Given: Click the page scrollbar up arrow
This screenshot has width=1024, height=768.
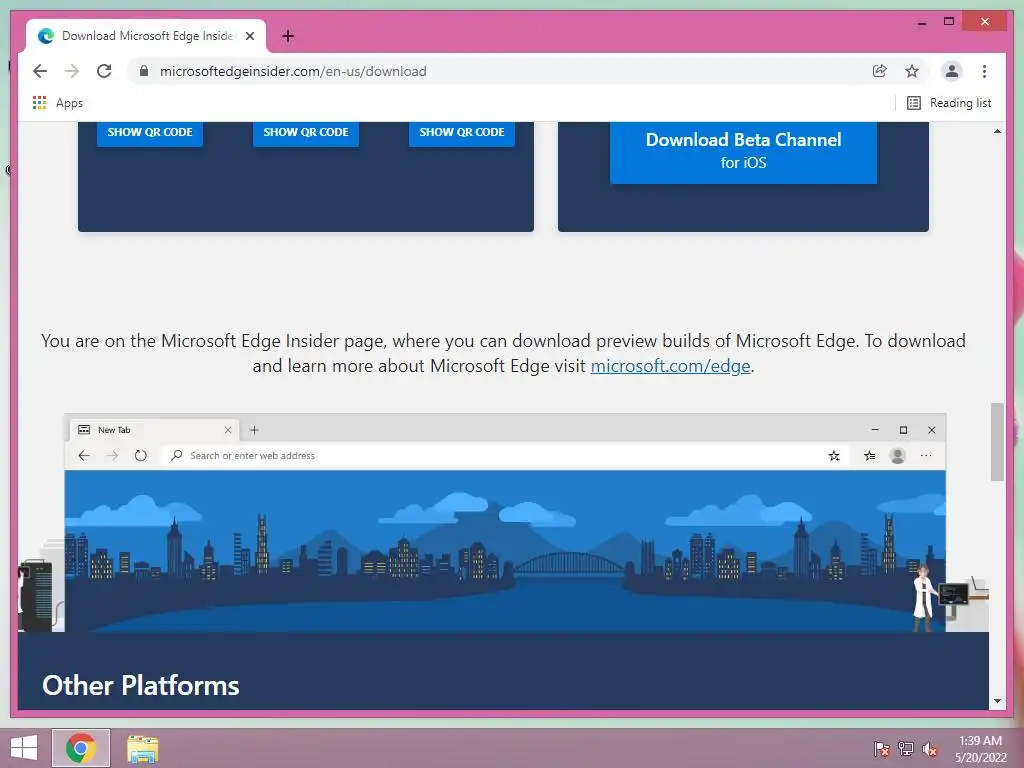Looking at the screenshot, I should 997,131.
